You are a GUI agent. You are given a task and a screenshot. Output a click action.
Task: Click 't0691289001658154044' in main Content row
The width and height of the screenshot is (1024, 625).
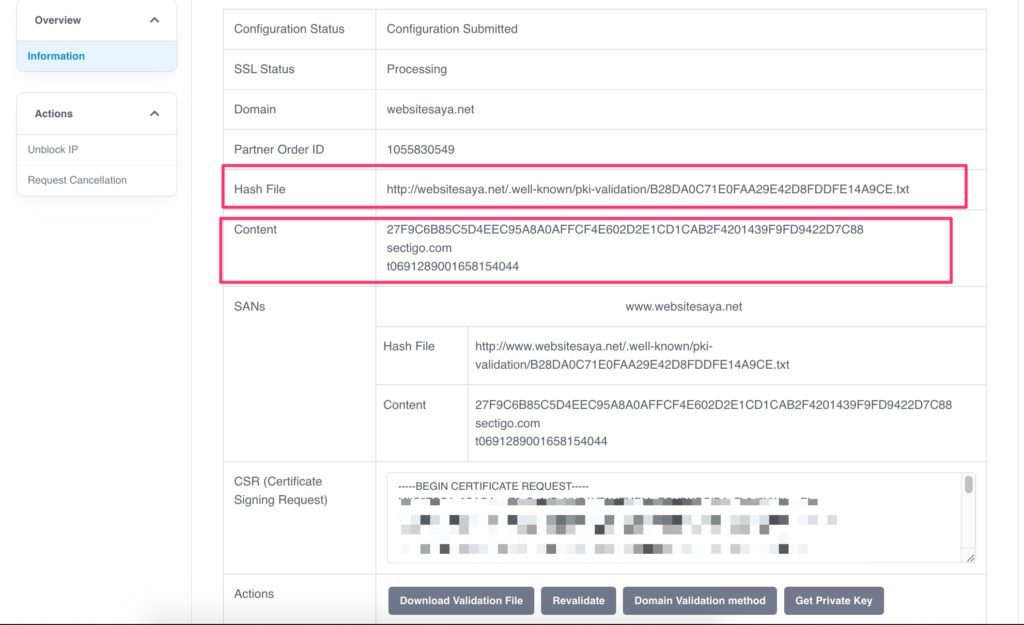(x=453, y=266)
